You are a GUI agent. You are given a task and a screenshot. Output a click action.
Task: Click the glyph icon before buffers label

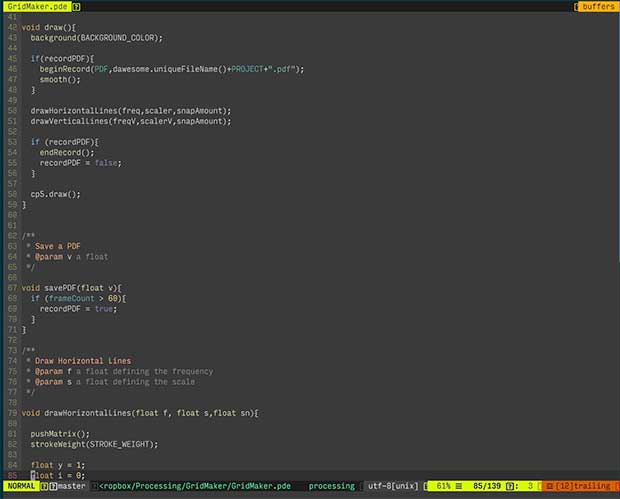pyautogui.click(x=576, y=6)
